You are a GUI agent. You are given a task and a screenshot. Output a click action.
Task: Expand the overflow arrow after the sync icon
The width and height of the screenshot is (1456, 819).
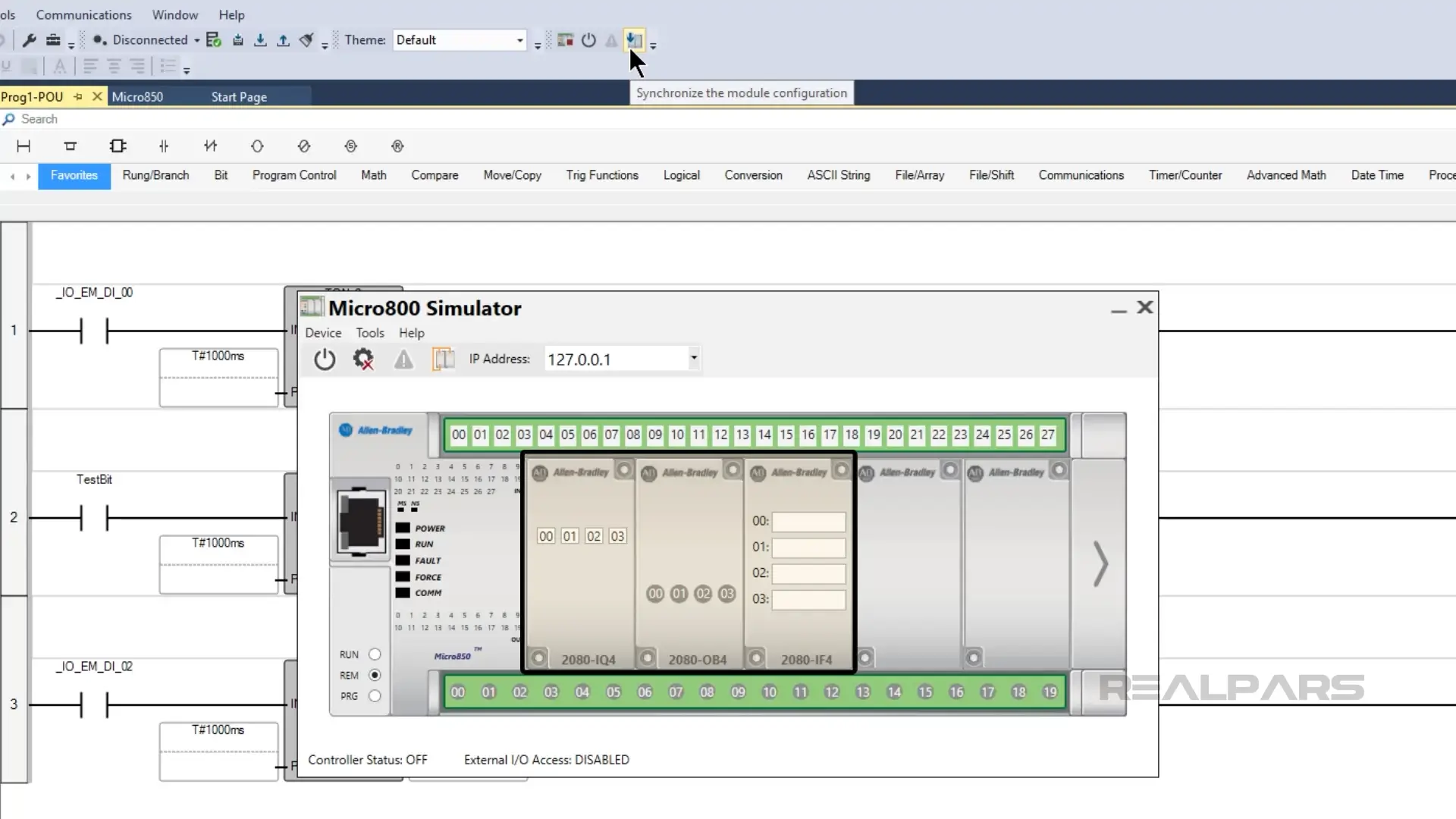pyautogui.click(x=653, y=45)
